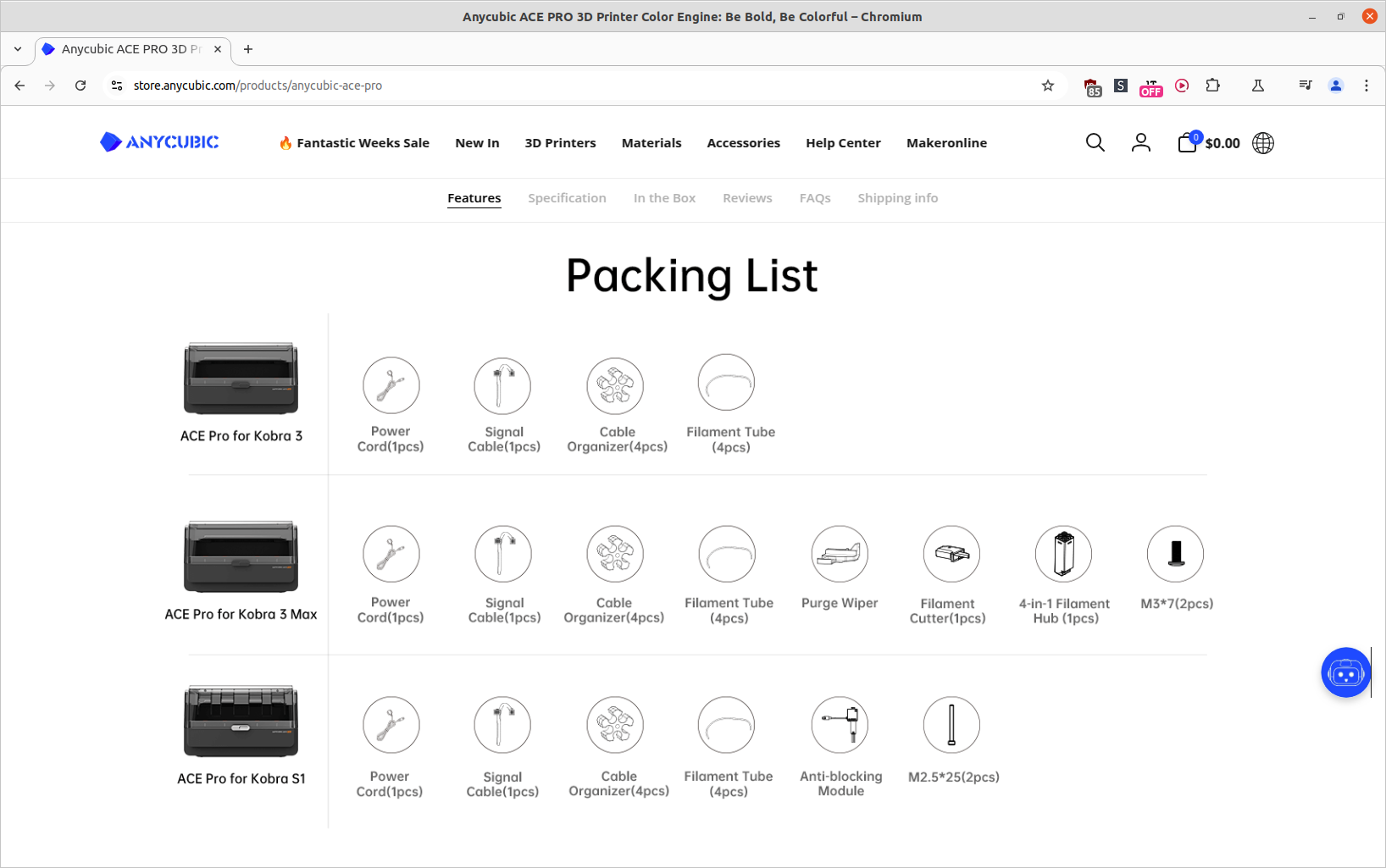Click Filament Cutter icon
The image size is (1386, 868).
tap(951, 554)
